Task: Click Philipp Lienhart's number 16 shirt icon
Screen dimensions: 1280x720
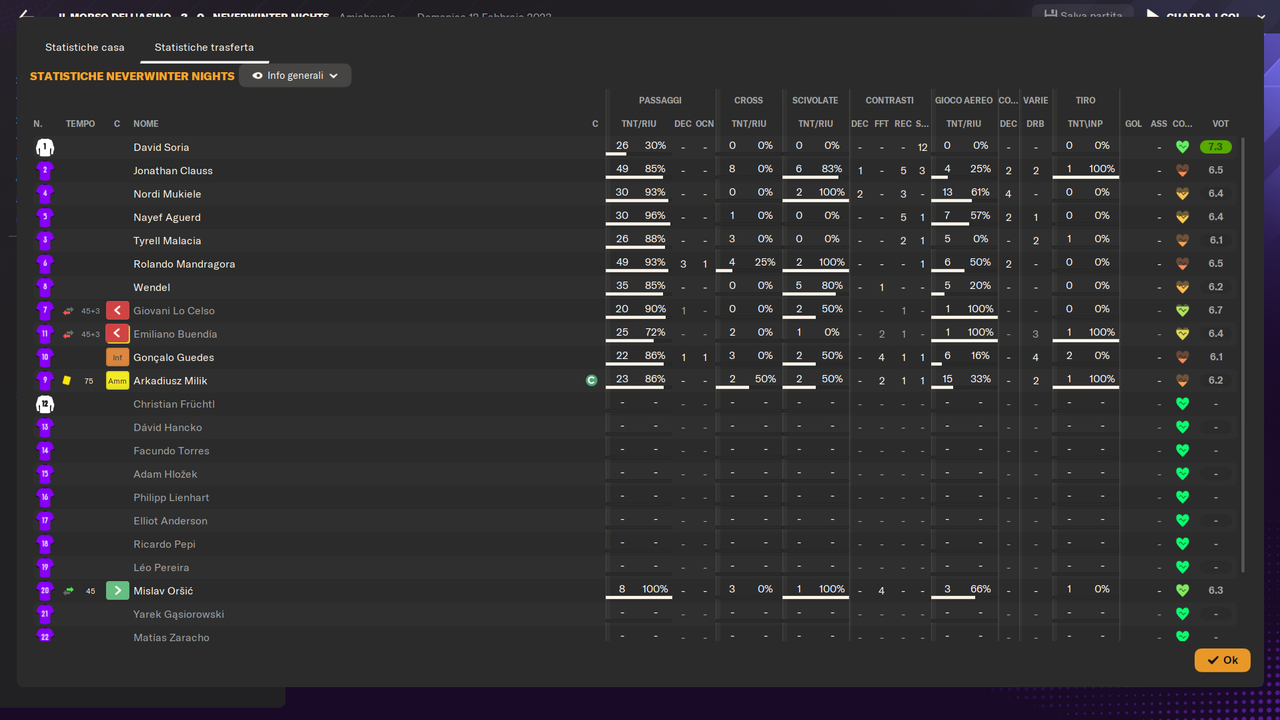Action: click(x=45, y=497)
